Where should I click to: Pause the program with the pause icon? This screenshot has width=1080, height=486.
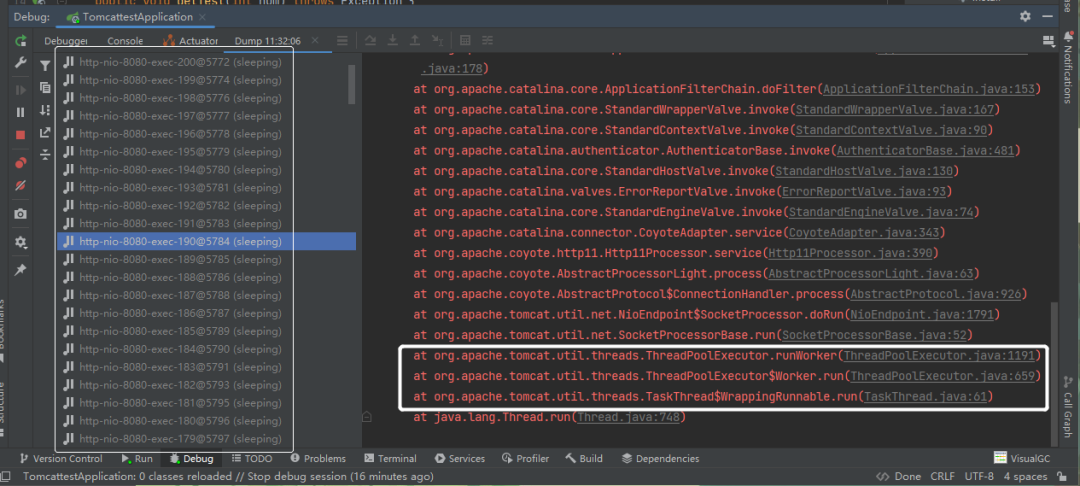21,112
